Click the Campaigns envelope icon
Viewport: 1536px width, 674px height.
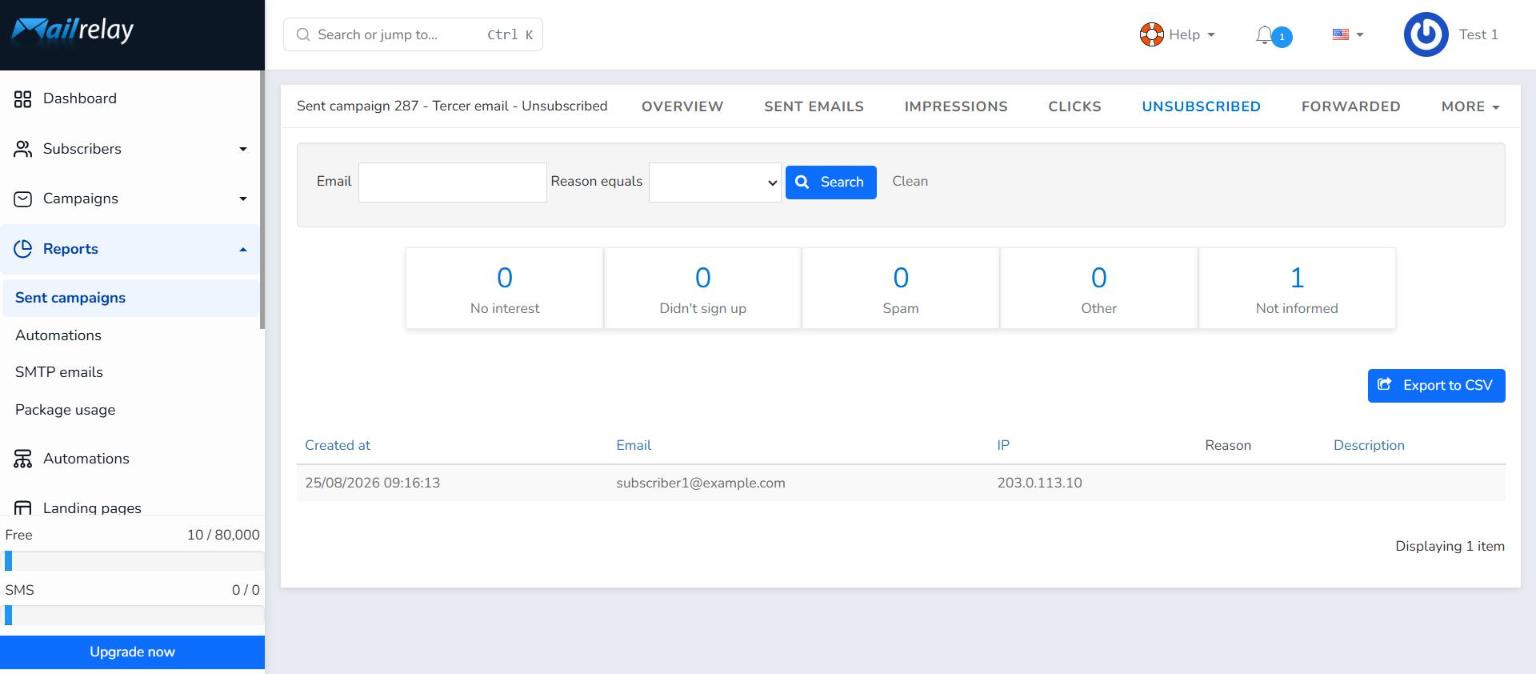coord(22,199)
